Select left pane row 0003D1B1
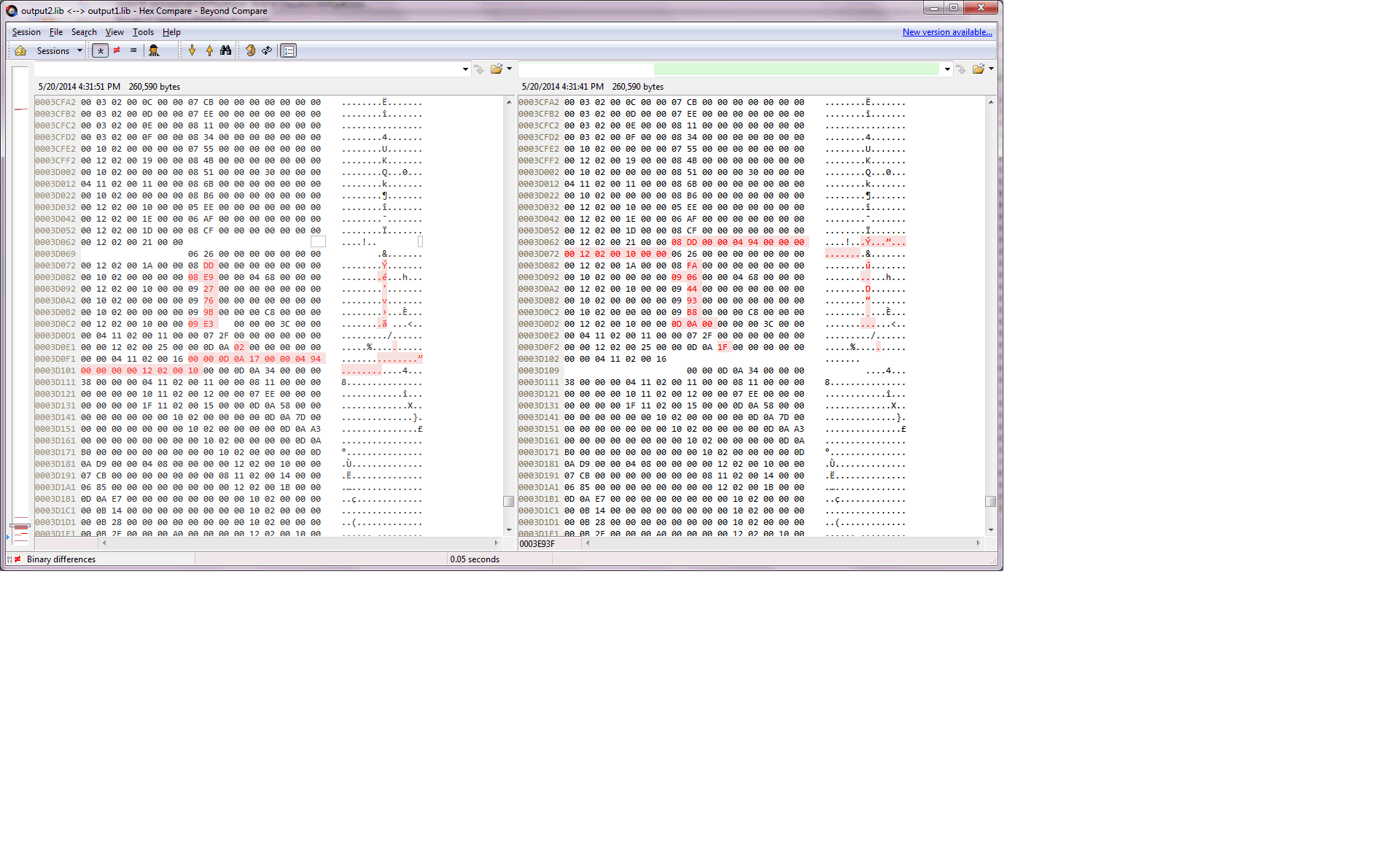This screenshot has height=846, width=1400. pyautogui.click(x=229, y=499)
